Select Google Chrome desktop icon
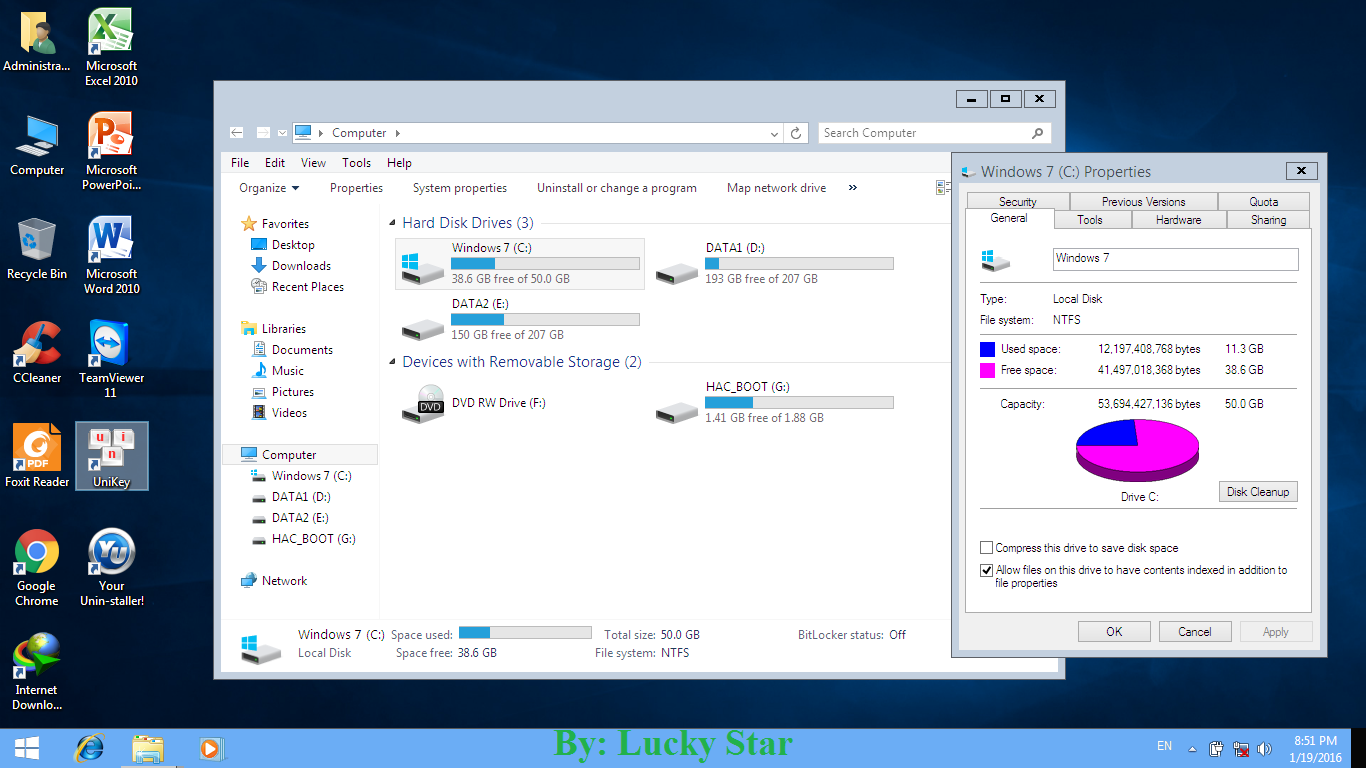The width and height of the screenshot is (1366, 768). pyautogui.click(x=37, y=568)
